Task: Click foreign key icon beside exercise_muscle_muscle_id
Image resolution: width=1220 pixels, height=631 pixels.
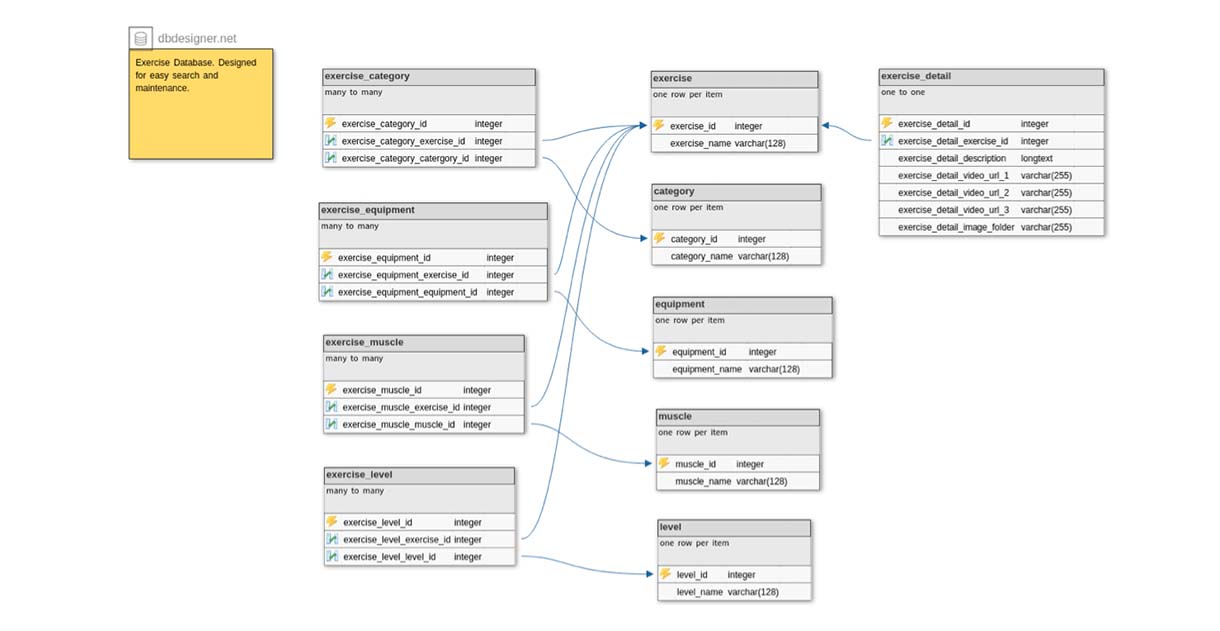Action: point(331,424)
